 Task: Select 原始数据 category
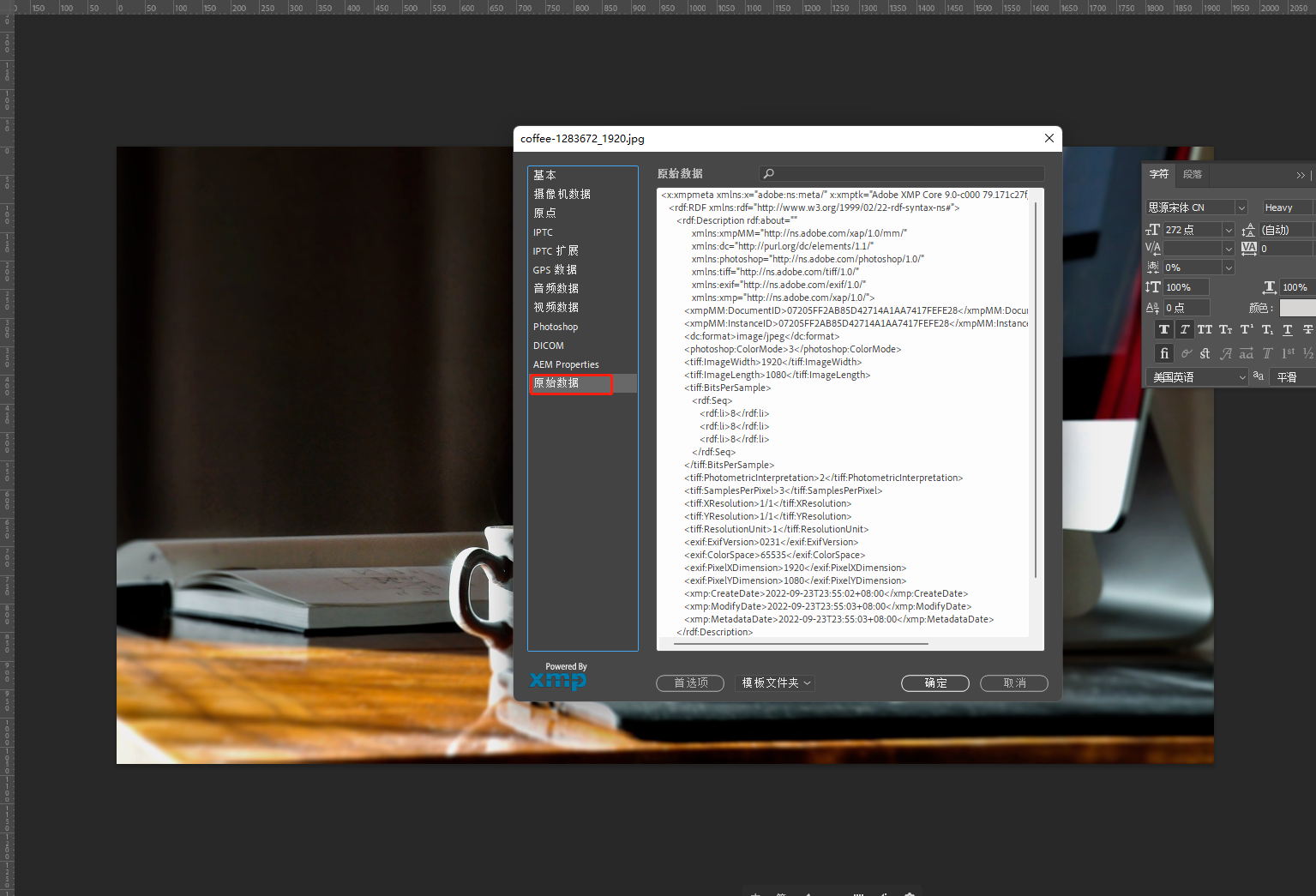tap(582, 383)
